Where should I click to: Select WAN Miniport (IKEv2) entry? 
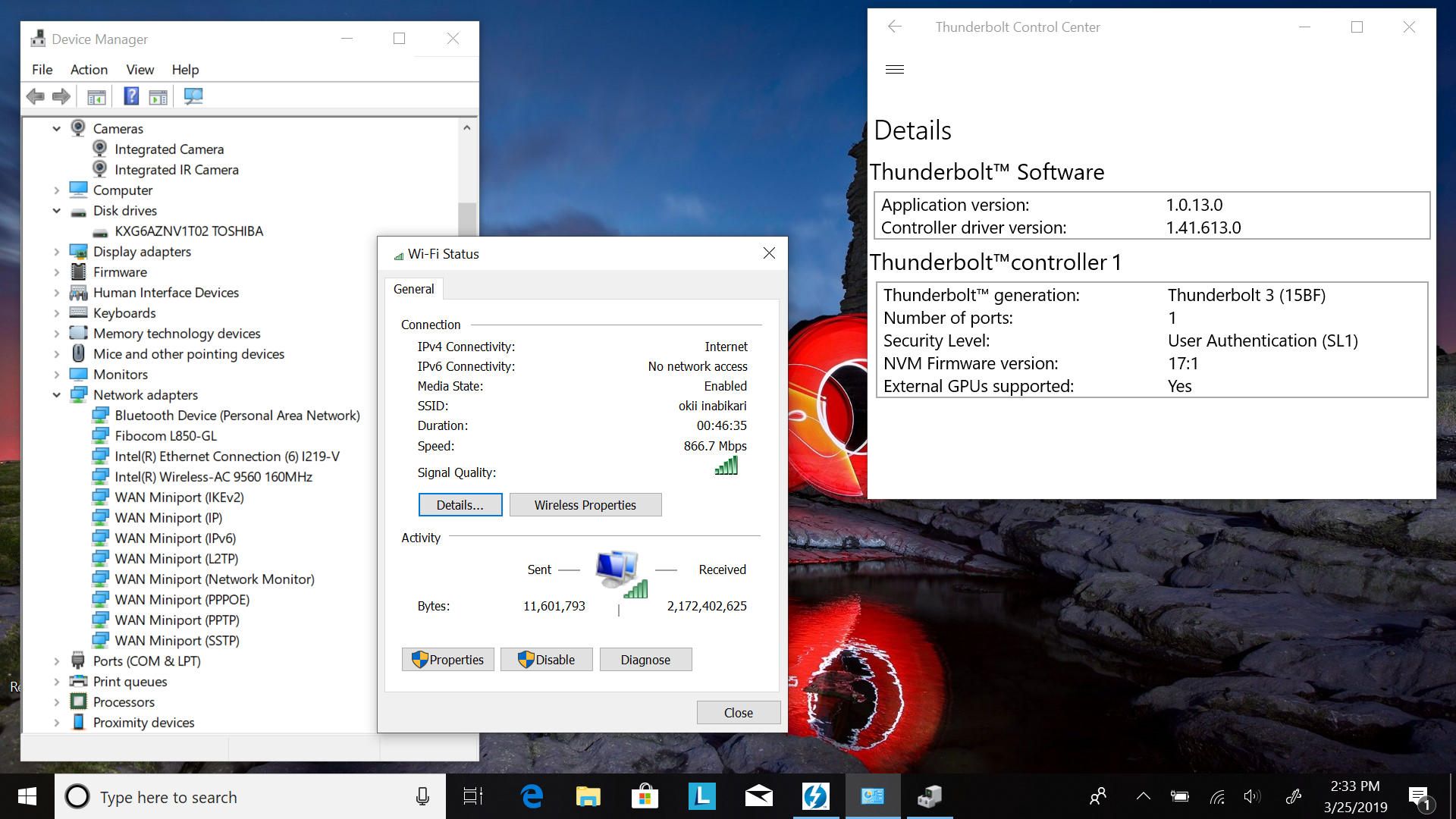(x=179, y=497)
